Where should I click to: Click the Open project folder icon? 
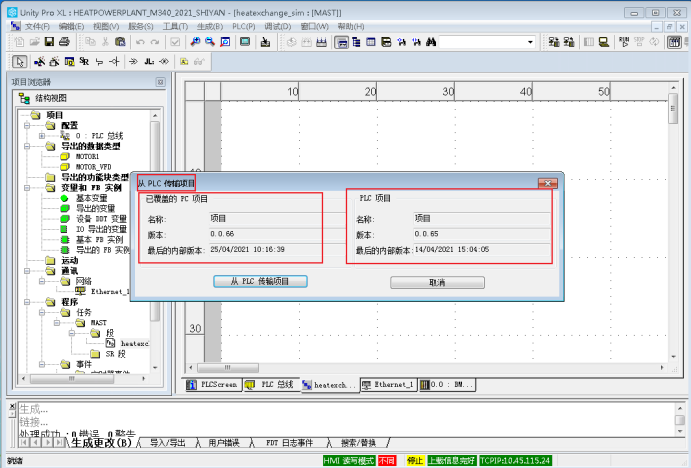click(34, 43)
